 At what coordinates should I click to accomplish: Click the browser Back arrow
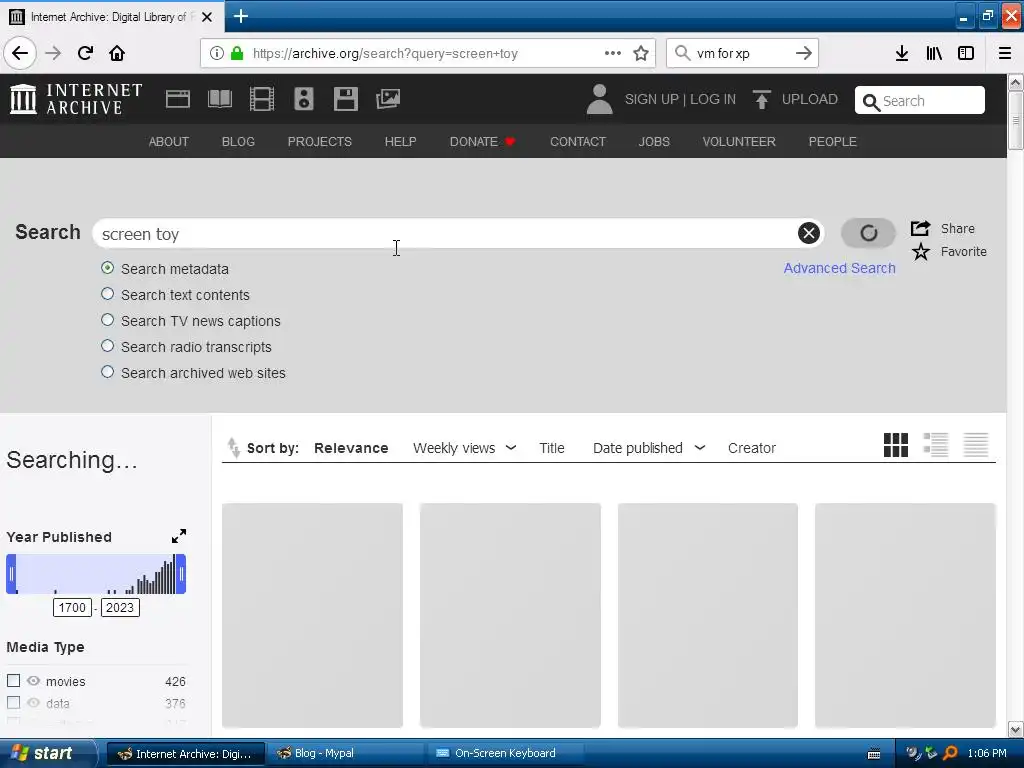click(x=20, y=53)
